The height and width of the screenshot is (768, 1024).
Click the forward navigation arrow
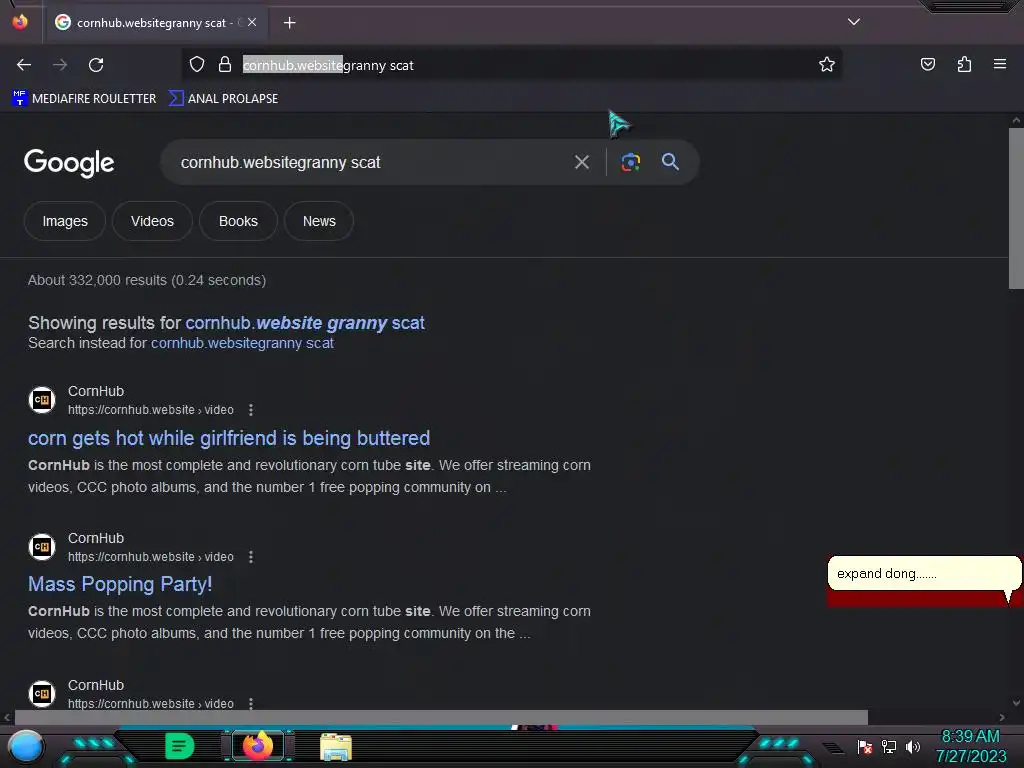(60, 65)
